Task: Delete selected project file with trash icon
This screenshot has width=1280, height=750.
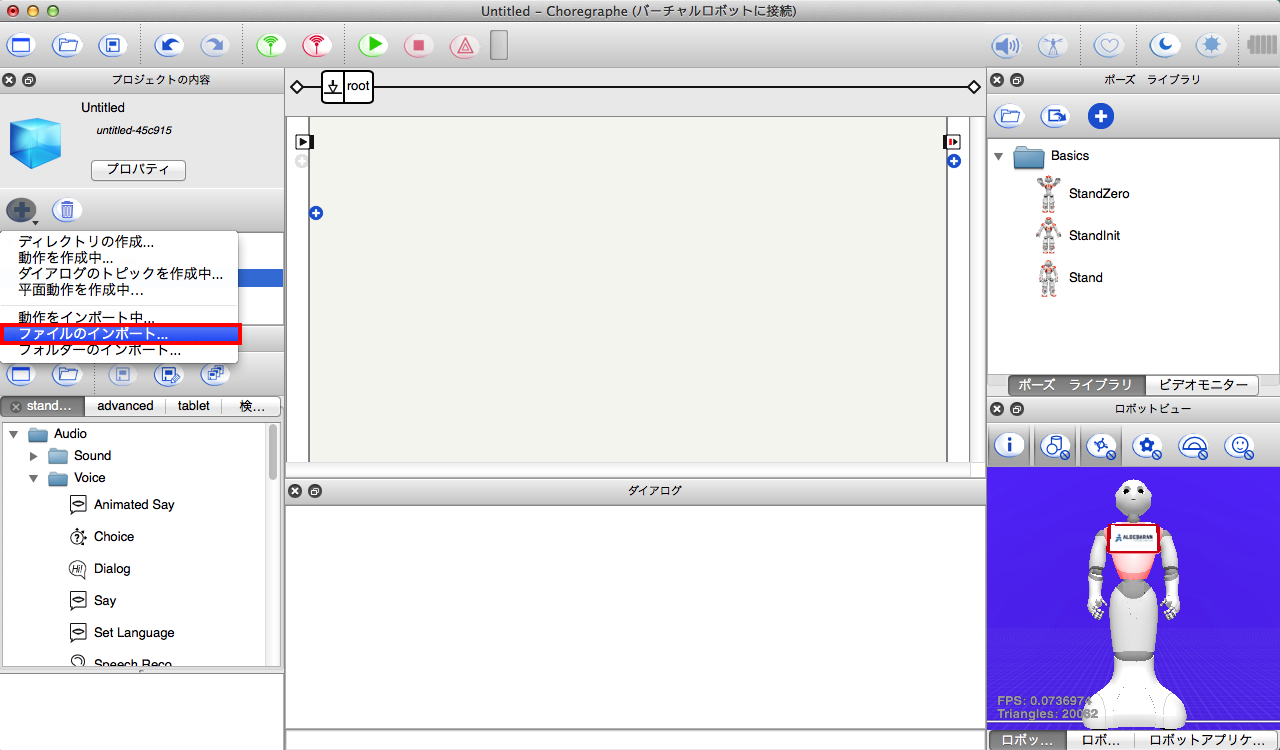Action: point(67,210)
